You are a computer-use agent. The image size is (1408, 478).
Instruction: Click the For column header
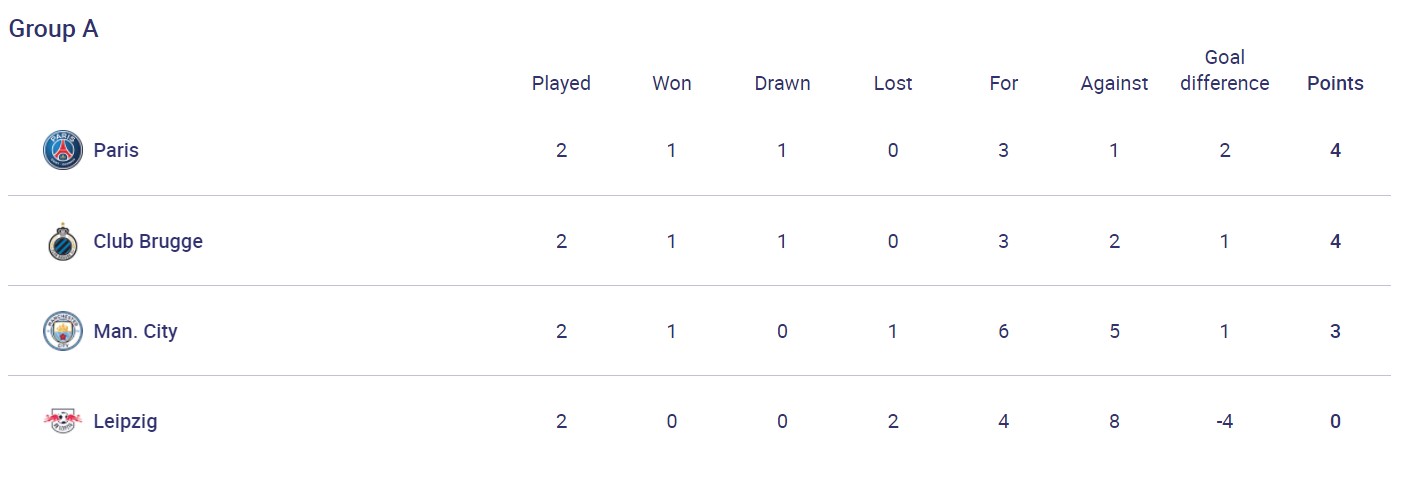[x=1003, y=84]
